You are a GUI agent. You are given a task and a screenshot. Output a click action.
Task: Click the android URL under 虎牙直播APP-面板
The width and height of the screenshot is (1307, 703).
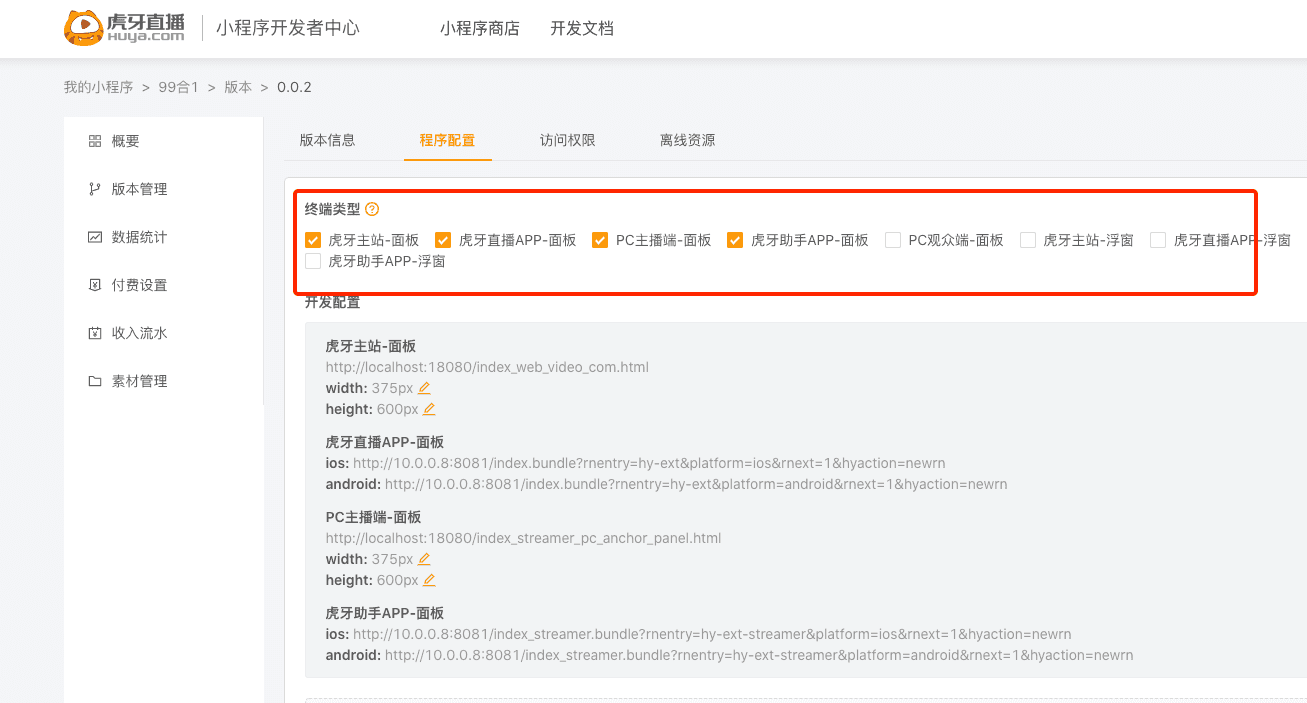click(x=696, y=484)
